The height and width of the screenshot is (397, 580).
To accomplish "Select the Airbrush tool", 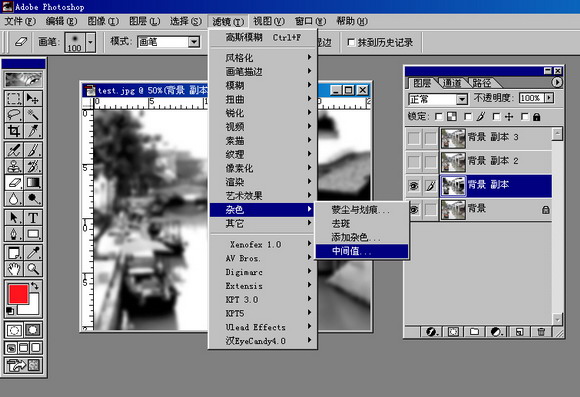I will (x=14, y=150).
